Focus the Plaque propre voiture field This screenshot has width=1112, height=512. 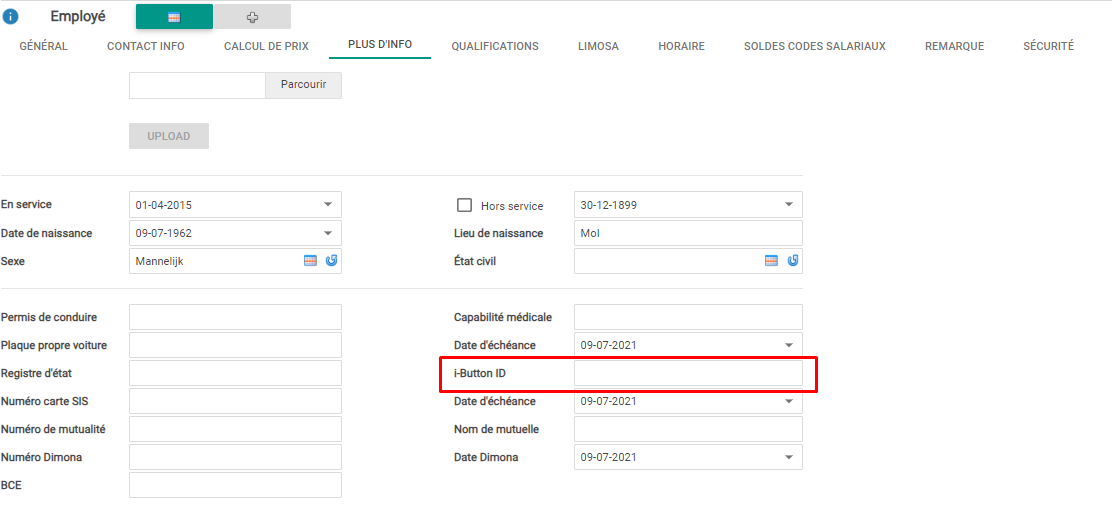coord(235,345)
